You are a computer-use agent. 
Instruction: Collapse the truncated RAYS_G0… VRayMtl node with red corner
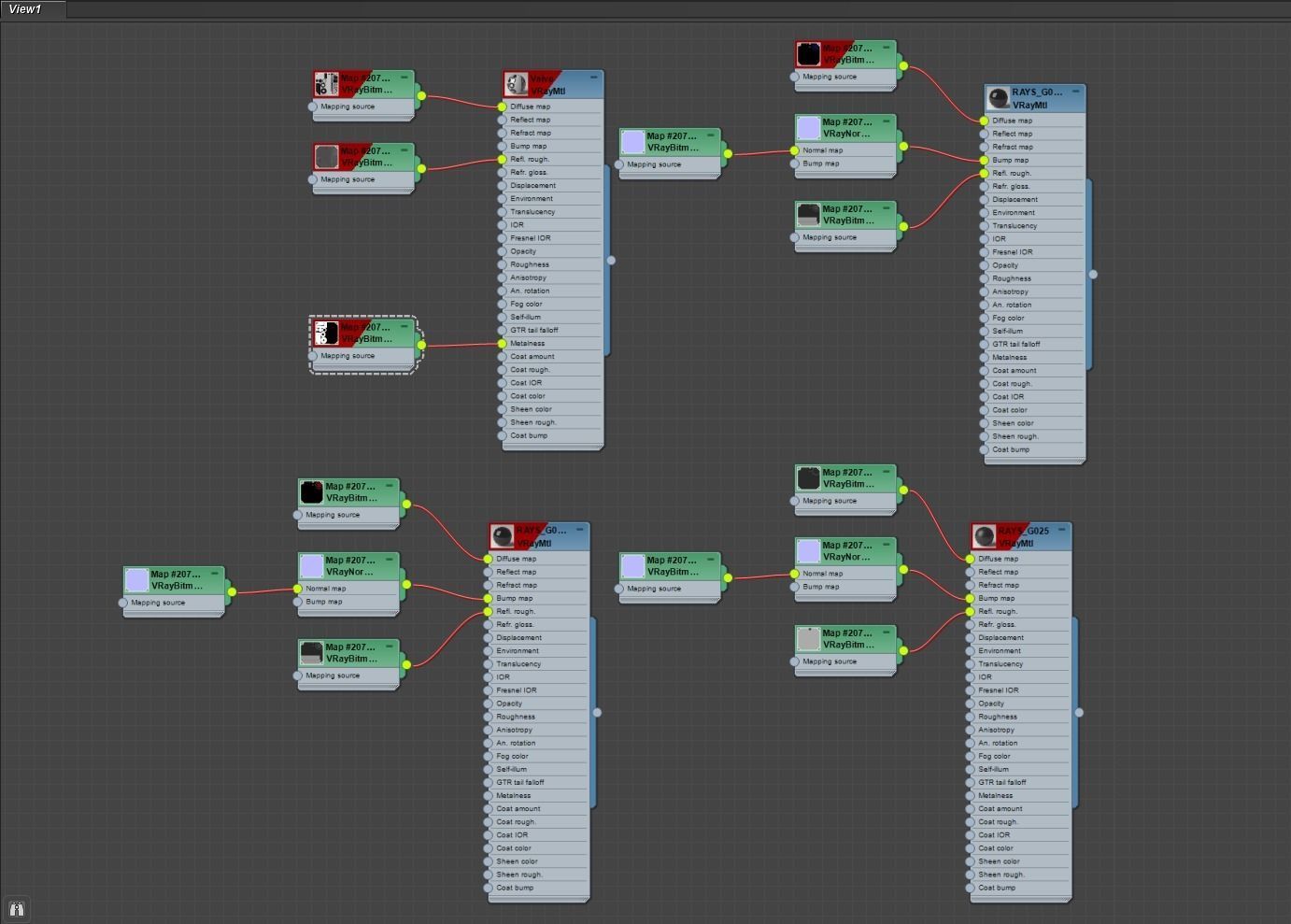click(579, 530)
